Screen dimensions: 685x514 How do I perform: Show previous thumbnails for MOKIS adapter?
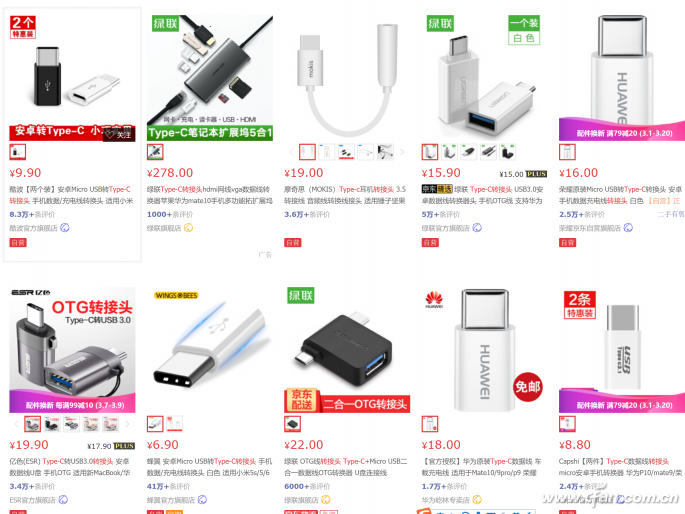coord(291,152)
